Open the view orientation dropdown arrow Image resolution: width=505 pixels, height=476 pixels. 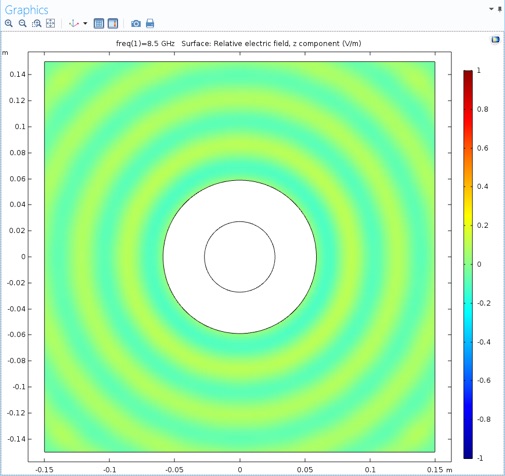85,23
